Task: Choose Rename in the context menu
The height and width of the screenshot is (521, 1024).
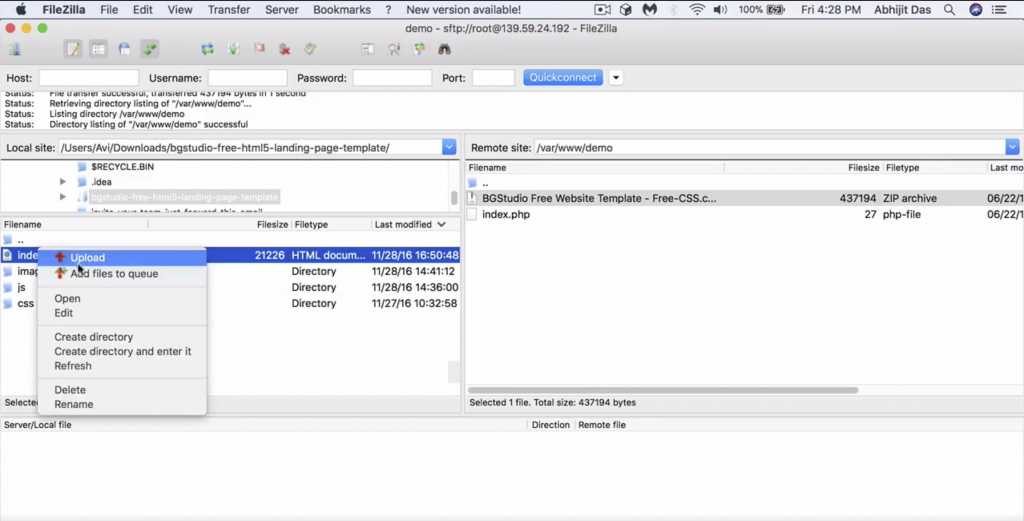Action: pos(122,404)
